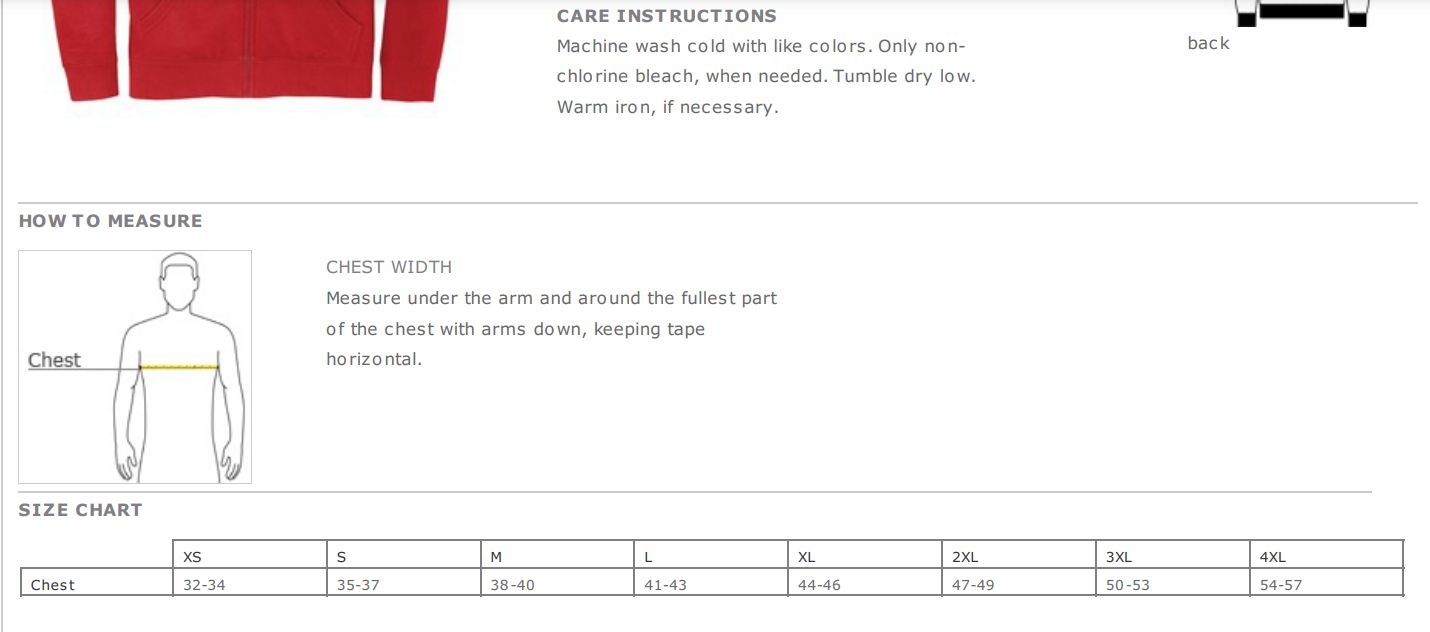Click the yellow chest tape line in diagram

[x=179, y=367]
